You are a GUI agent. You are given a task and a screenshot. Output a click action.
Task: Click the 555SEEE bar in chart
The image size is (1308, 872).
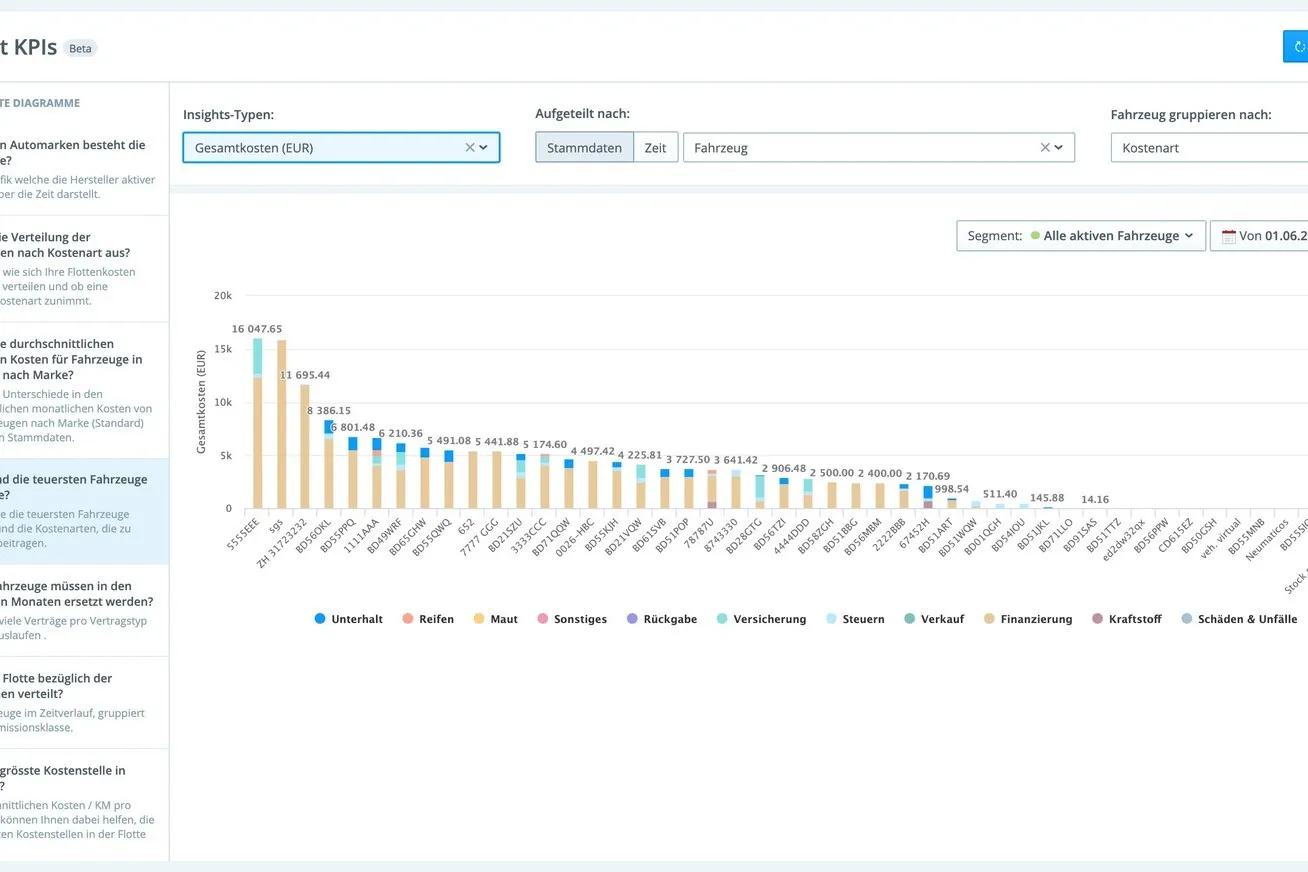coord(257,423)
